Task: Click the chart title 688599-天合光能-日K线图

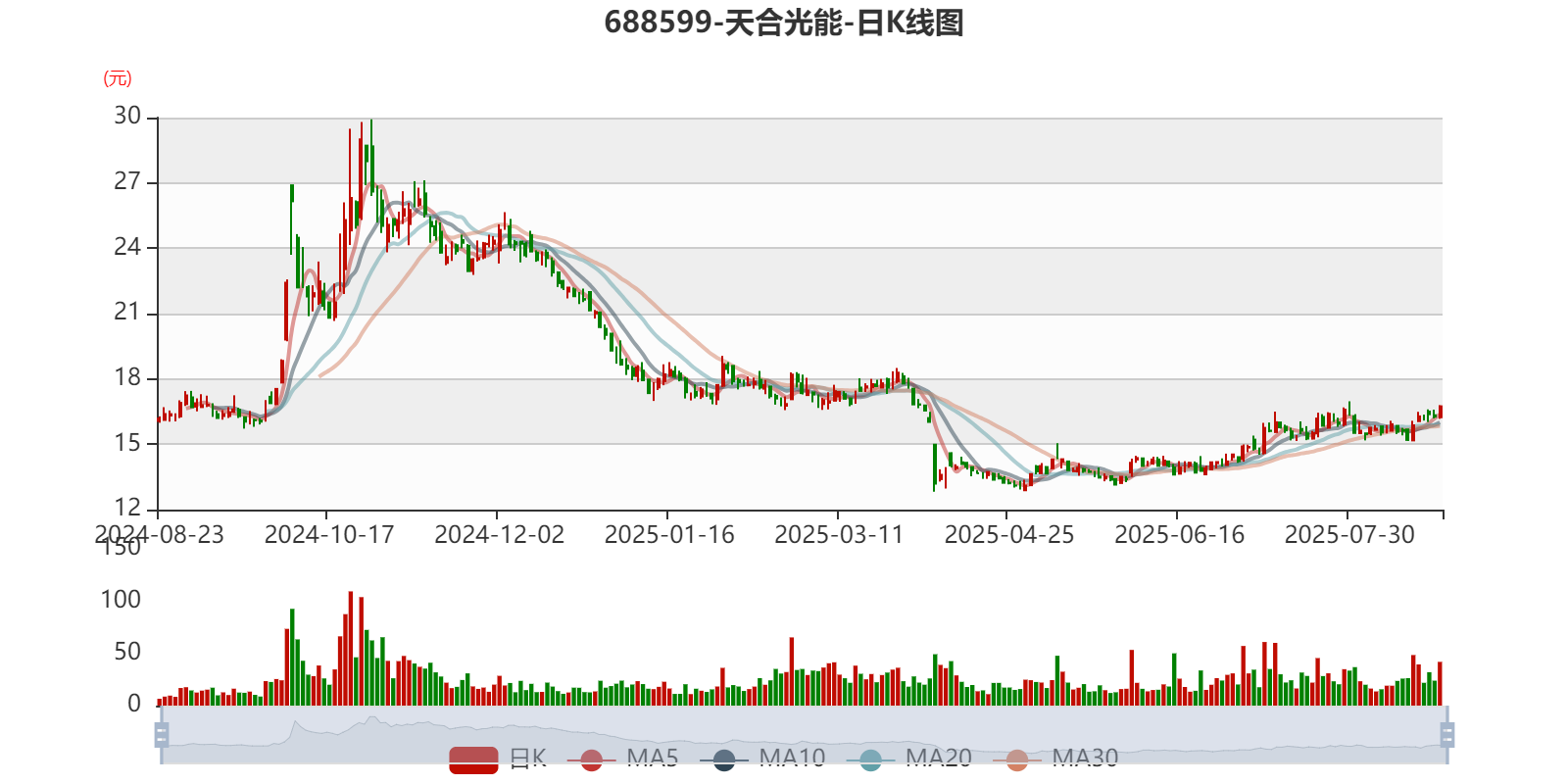Action: 784,23
